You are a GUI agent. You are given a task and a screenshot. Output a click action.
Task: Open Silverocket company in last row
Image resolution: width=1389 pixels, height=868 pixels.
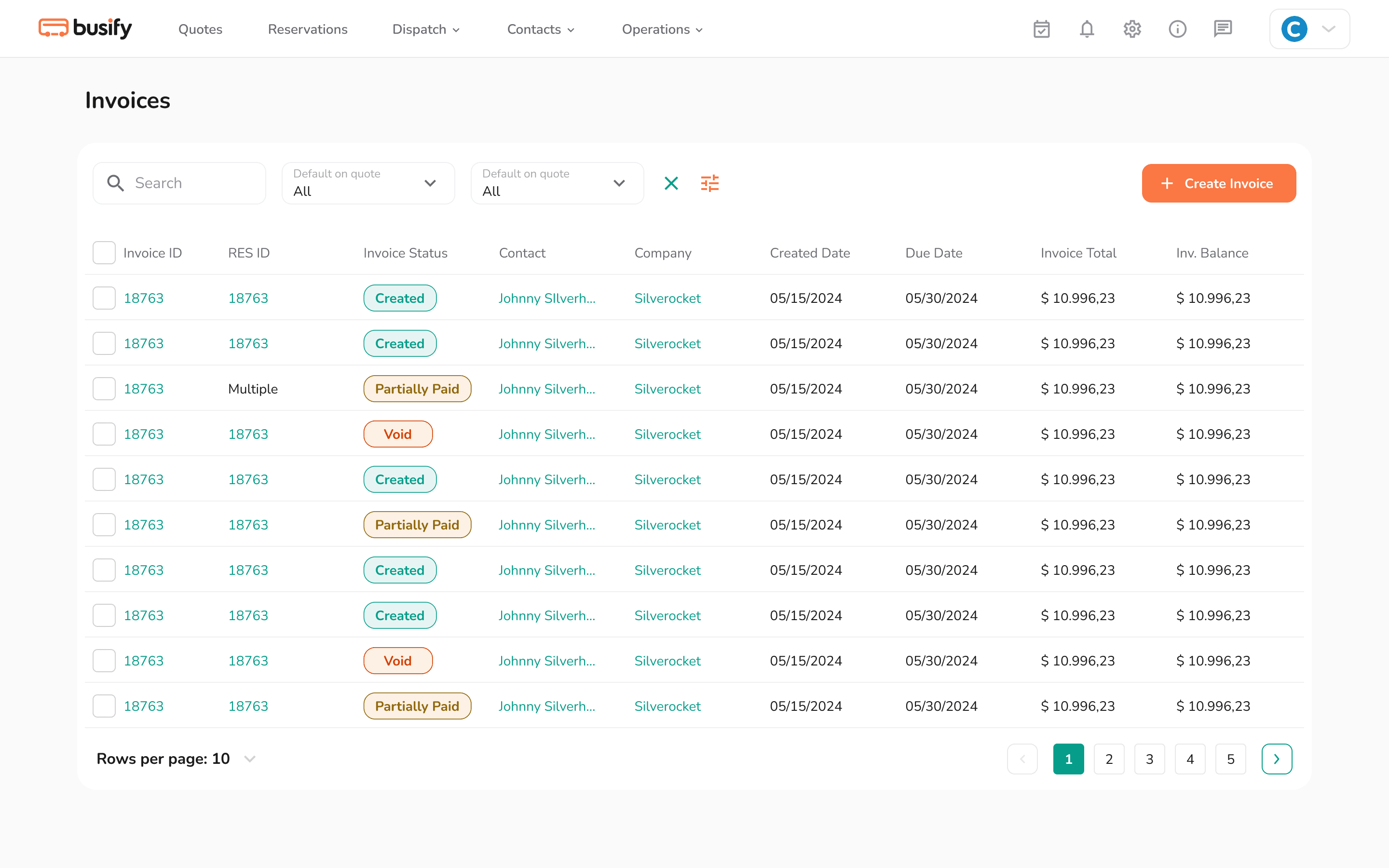tap(667, 706)
